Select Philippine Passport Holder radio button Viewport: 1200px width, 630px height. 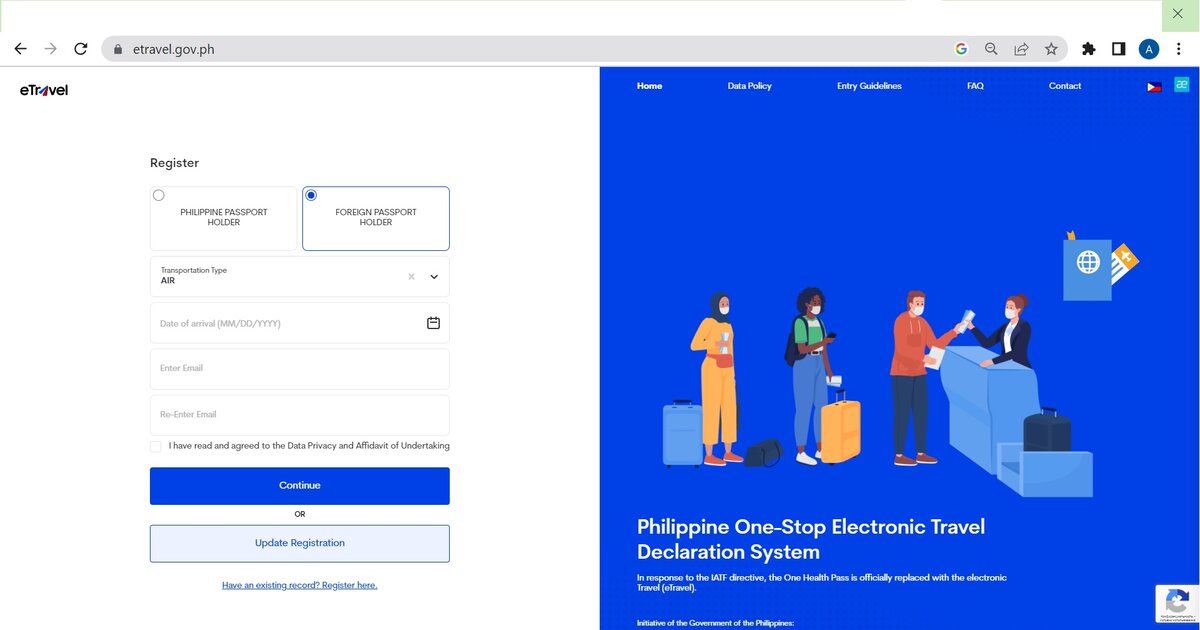tap(159, 195)
